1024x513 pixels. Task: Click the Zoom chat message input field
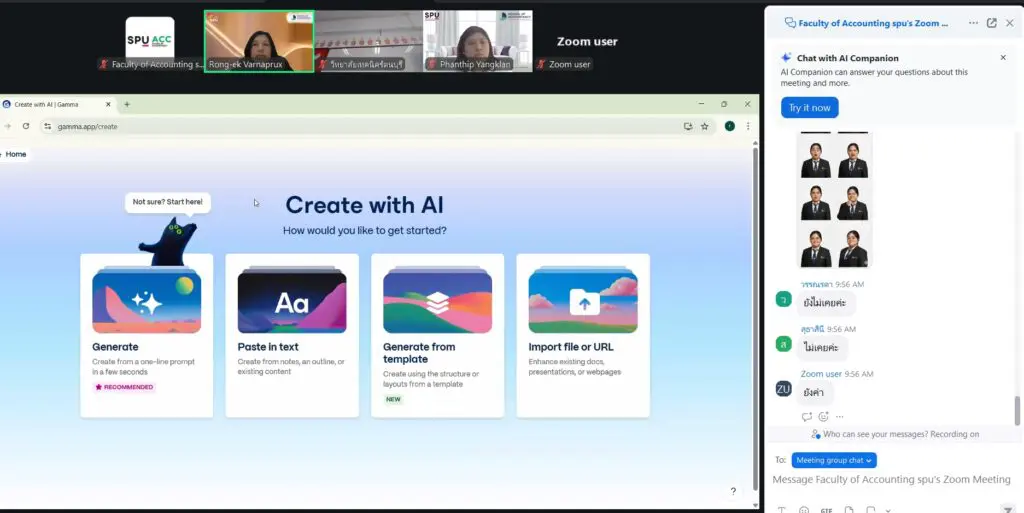coord(890,480)
